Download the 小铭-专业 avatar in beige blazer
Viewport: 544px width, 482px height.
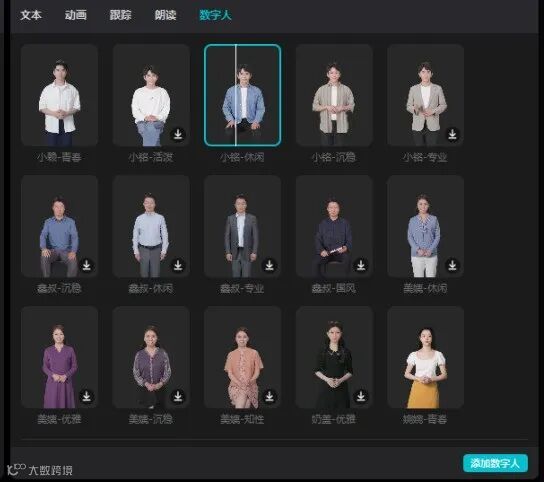coord(452,134)
